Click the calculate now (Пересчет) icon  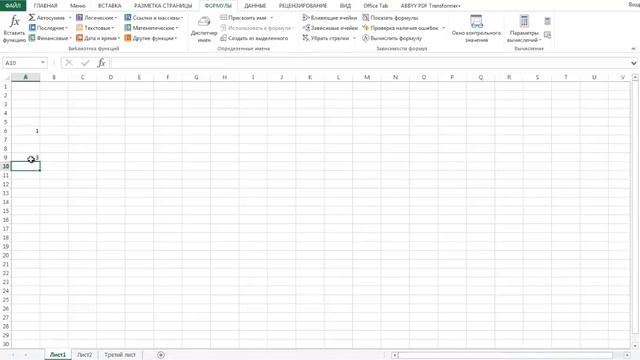(x=547, y=21)
